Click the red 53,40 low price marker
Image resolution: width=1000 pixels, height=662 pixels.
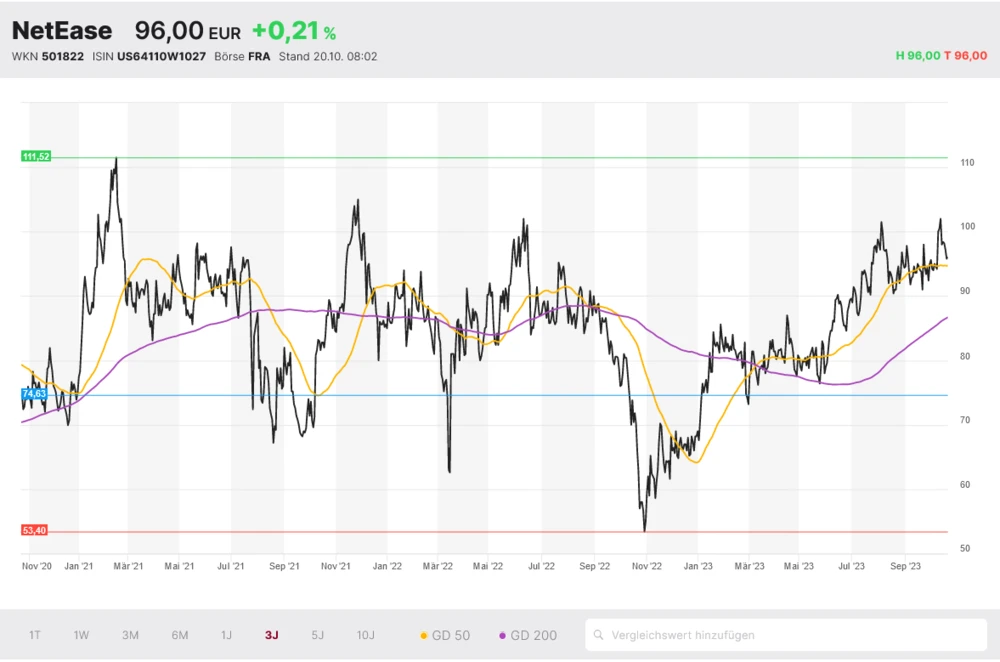(35, 531)
